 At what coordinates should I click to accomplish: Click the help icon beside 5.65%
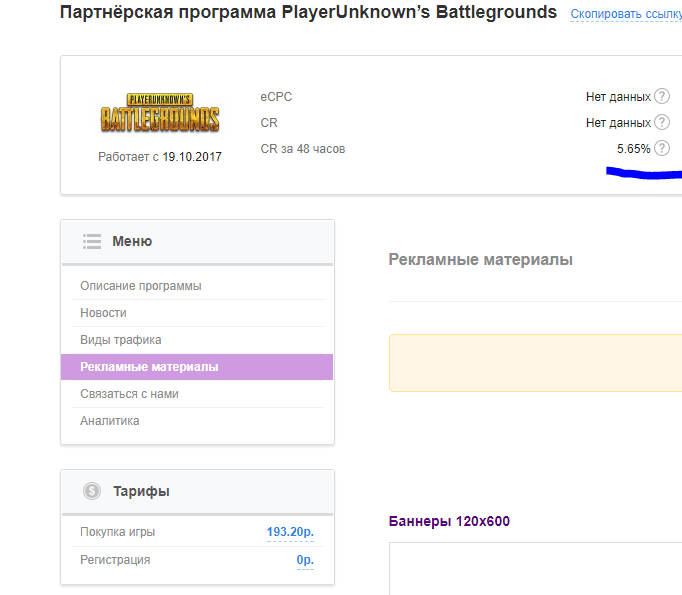tap(662, 148)
